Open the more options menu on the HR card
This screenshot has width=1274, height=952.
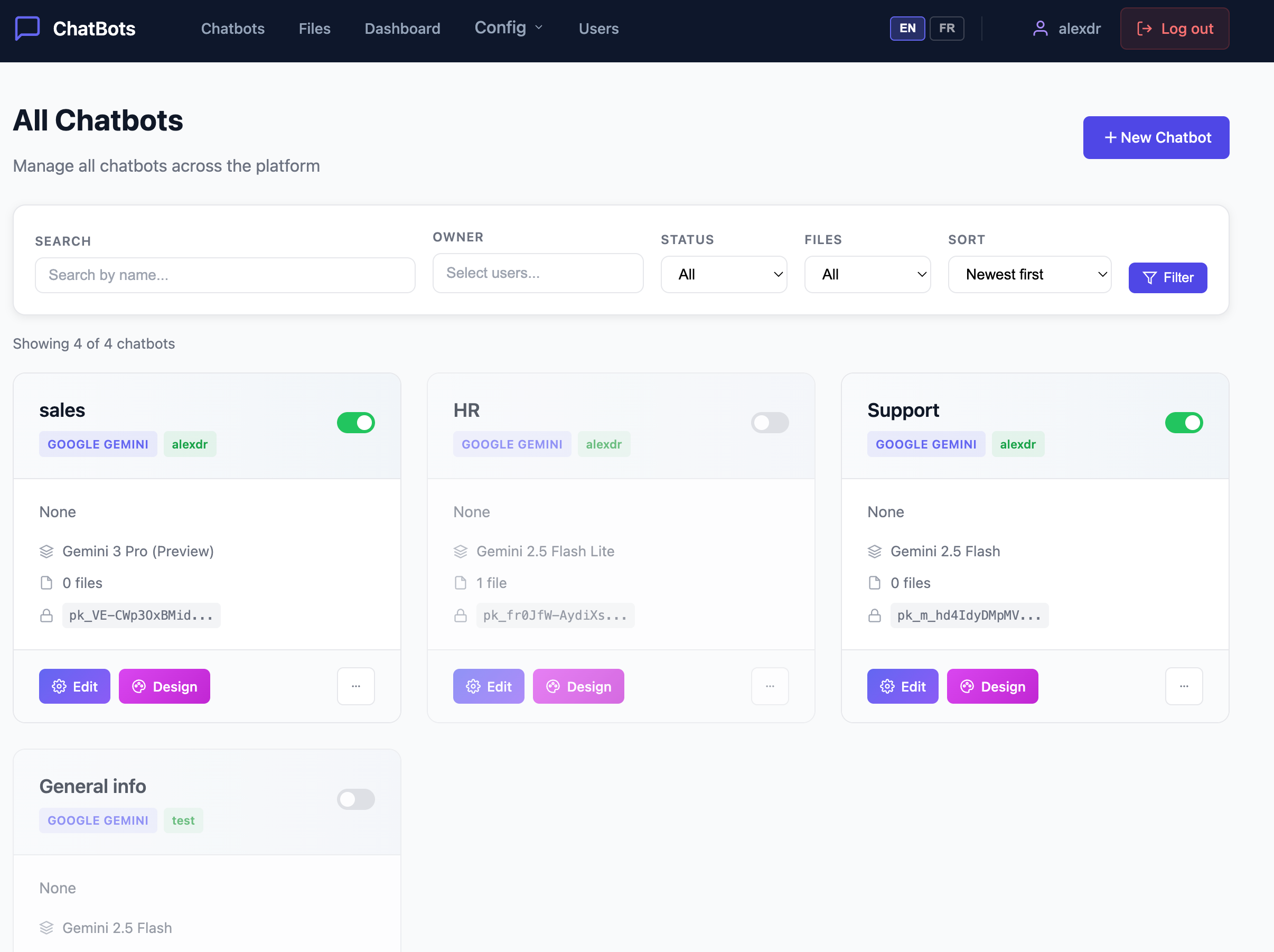[770, 686]
